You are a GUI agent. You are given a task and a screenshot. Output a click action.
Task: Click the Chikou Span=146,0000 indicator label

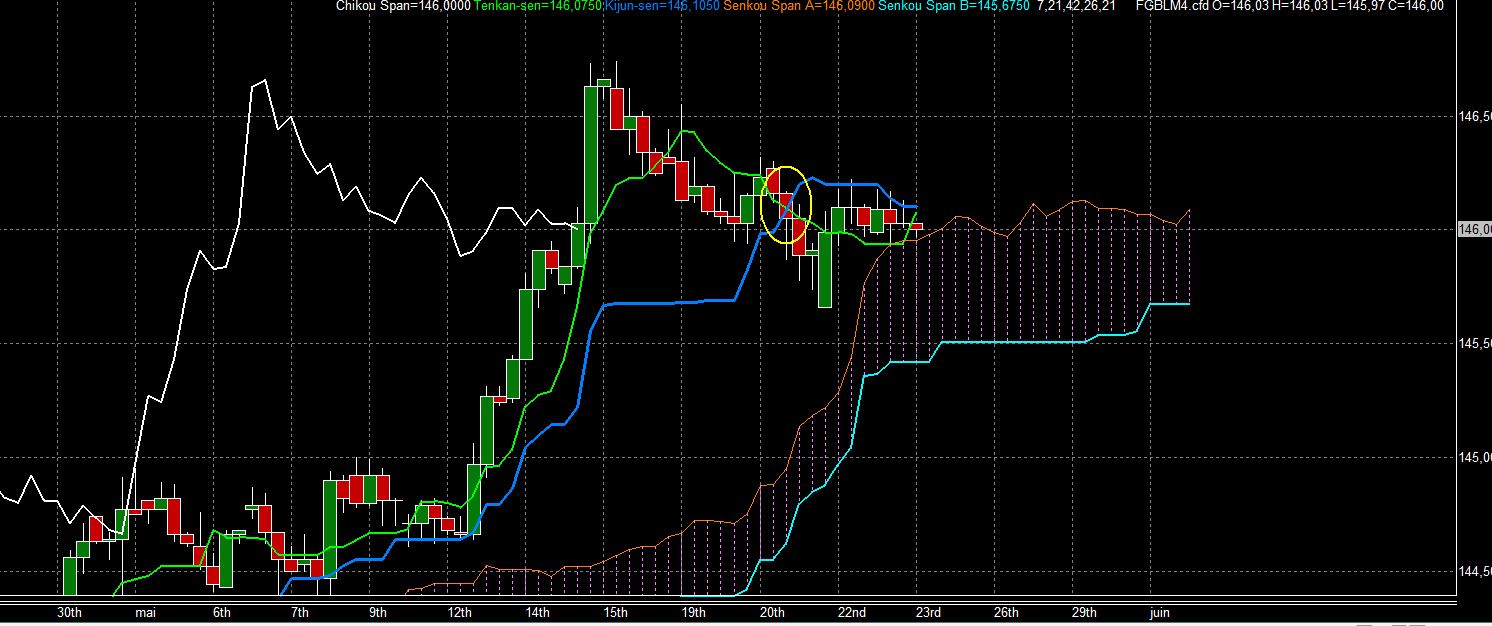[x=403, y=6]
